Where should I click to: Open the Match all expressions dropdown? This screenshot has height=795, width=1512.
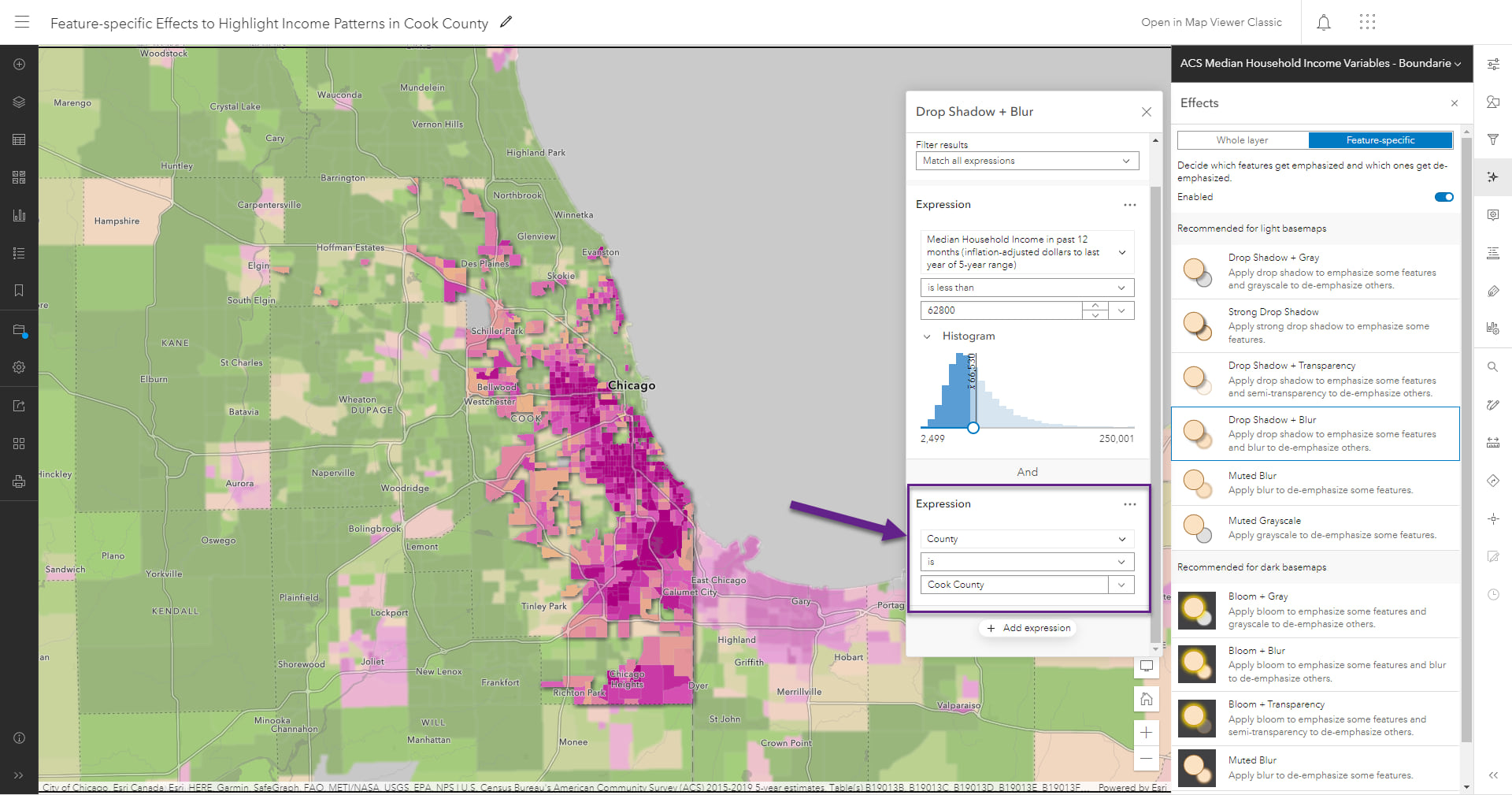click(1028, 161)
